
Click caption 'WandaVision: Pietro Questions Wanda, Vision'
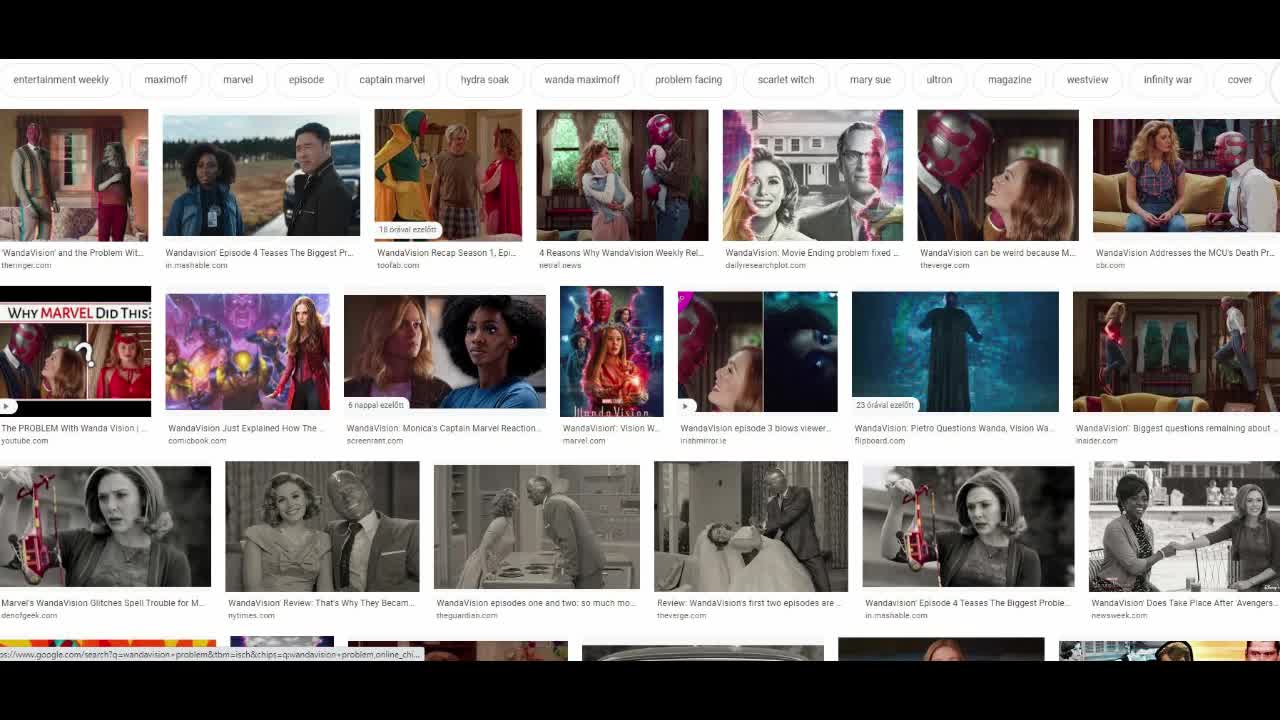click(954, 428)
